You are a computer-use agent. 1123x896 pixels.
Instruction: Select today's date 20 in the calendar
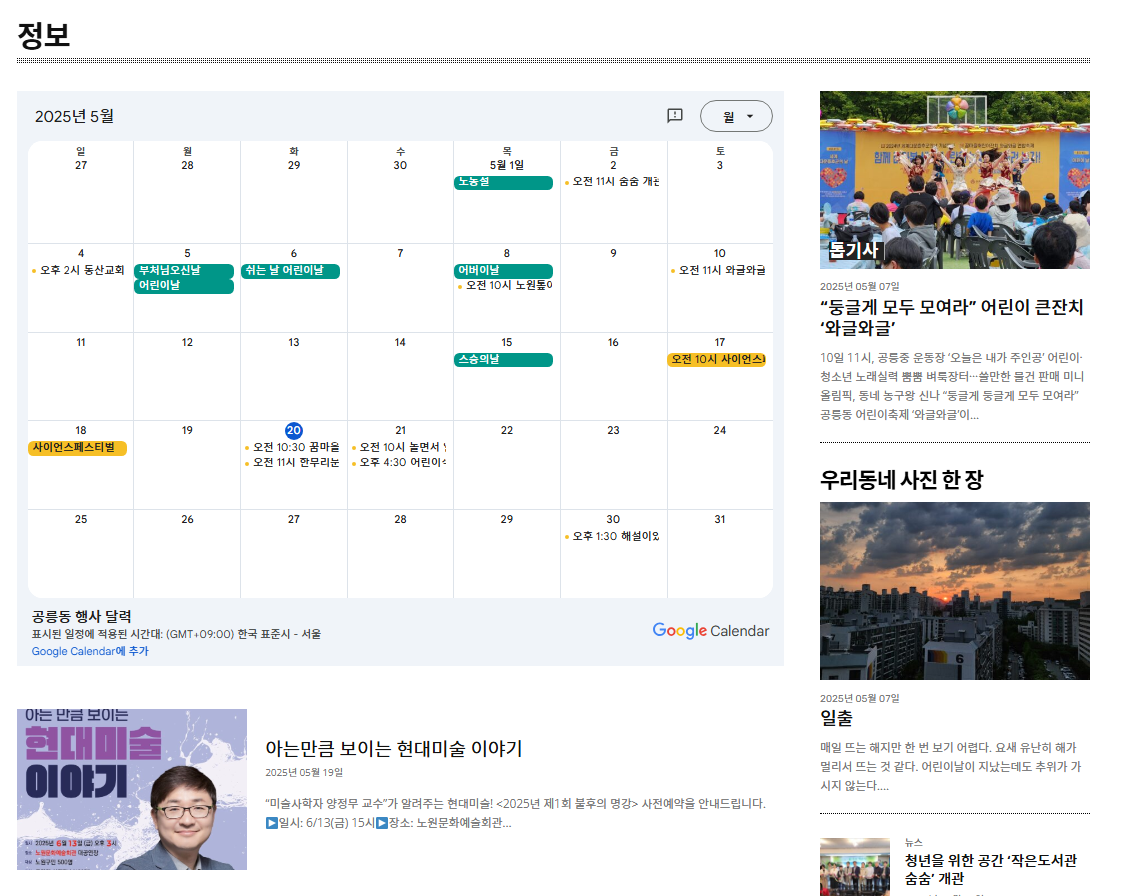(294, 430)
